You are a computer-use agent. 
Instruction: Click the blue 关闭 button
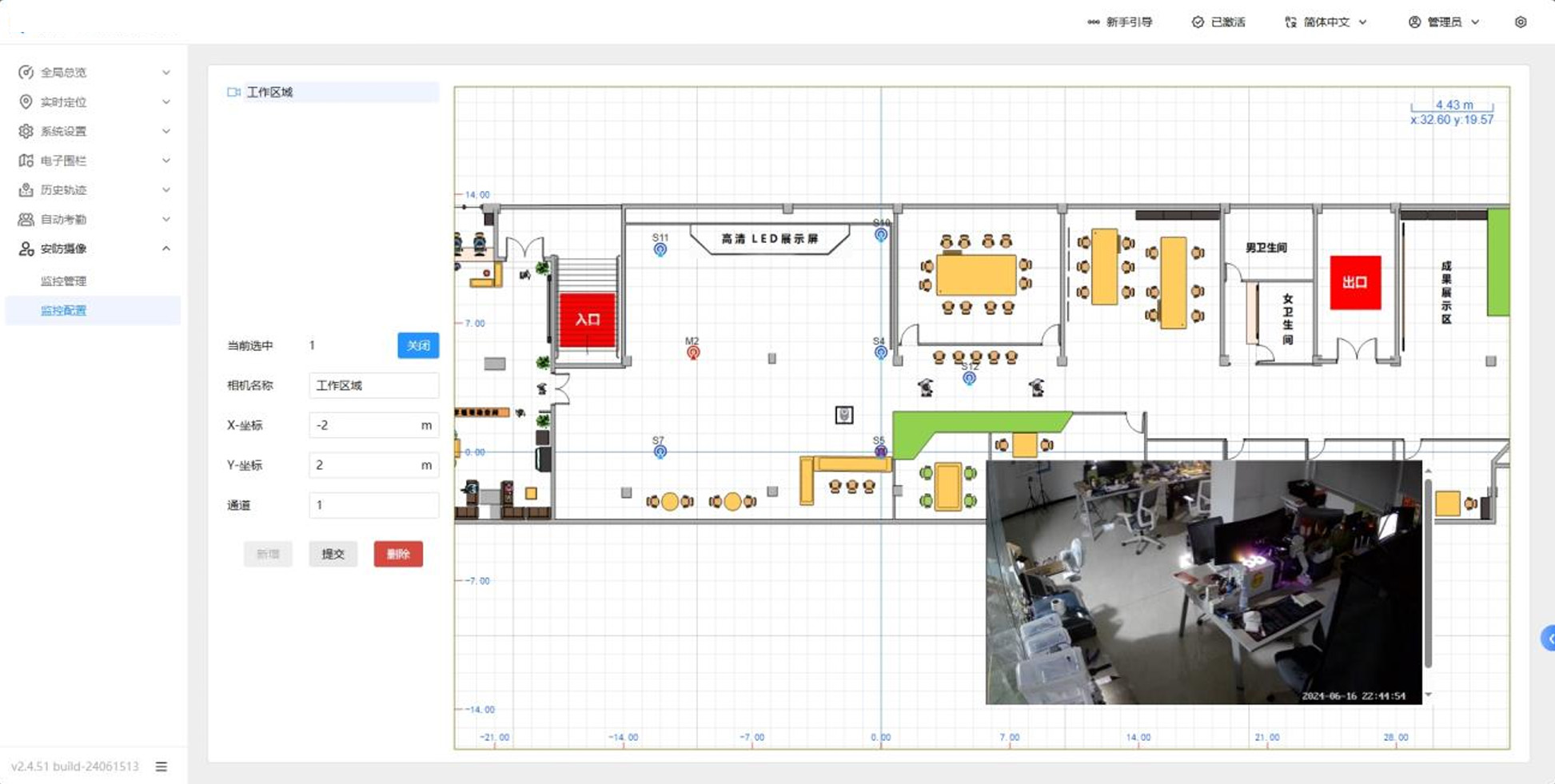tap(417, 345)
